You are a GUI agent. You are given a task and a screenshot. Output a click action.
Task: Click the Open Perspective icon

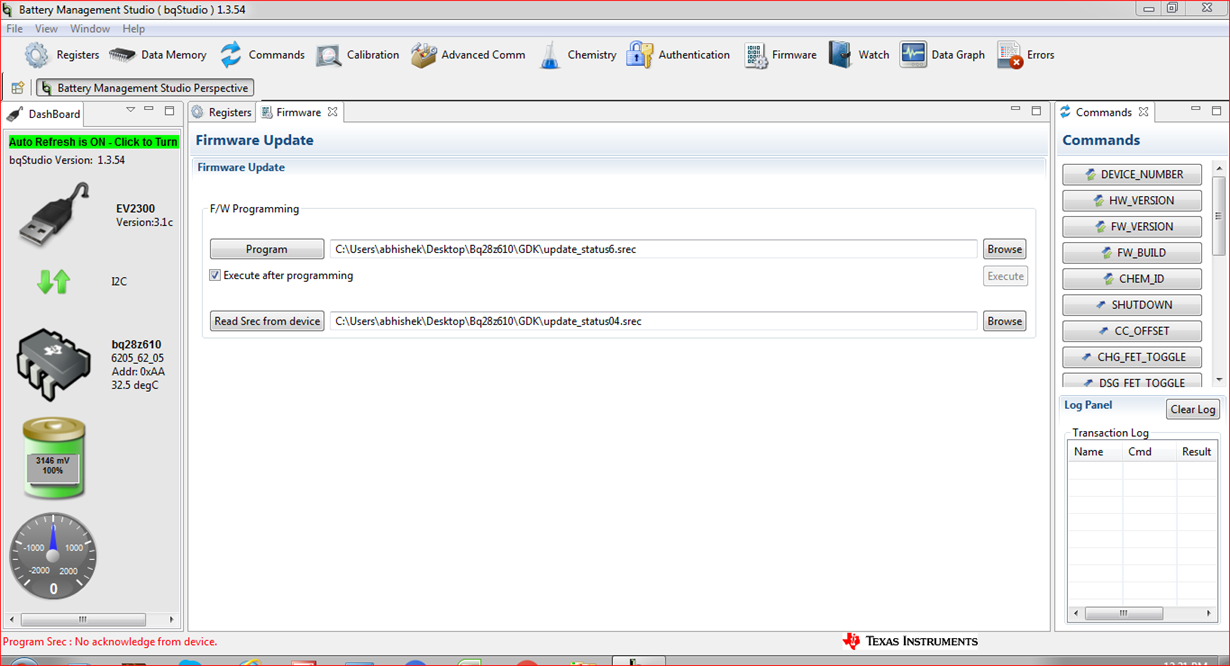[x=17, y=88]
